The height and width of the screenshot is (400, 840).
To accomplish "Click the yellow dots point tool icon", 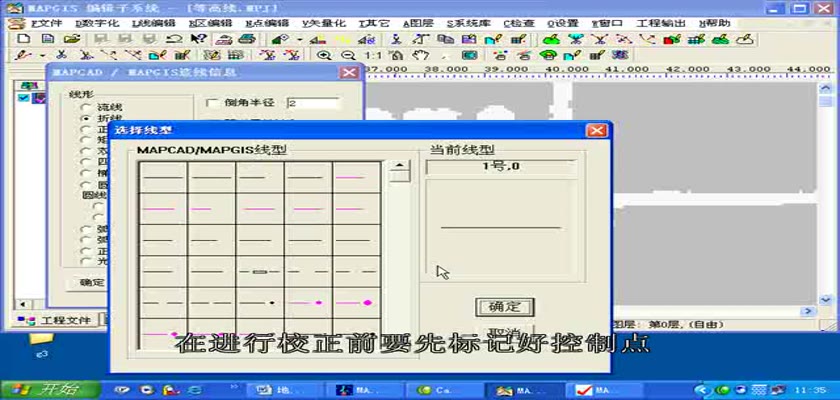I will coord(343,39).
